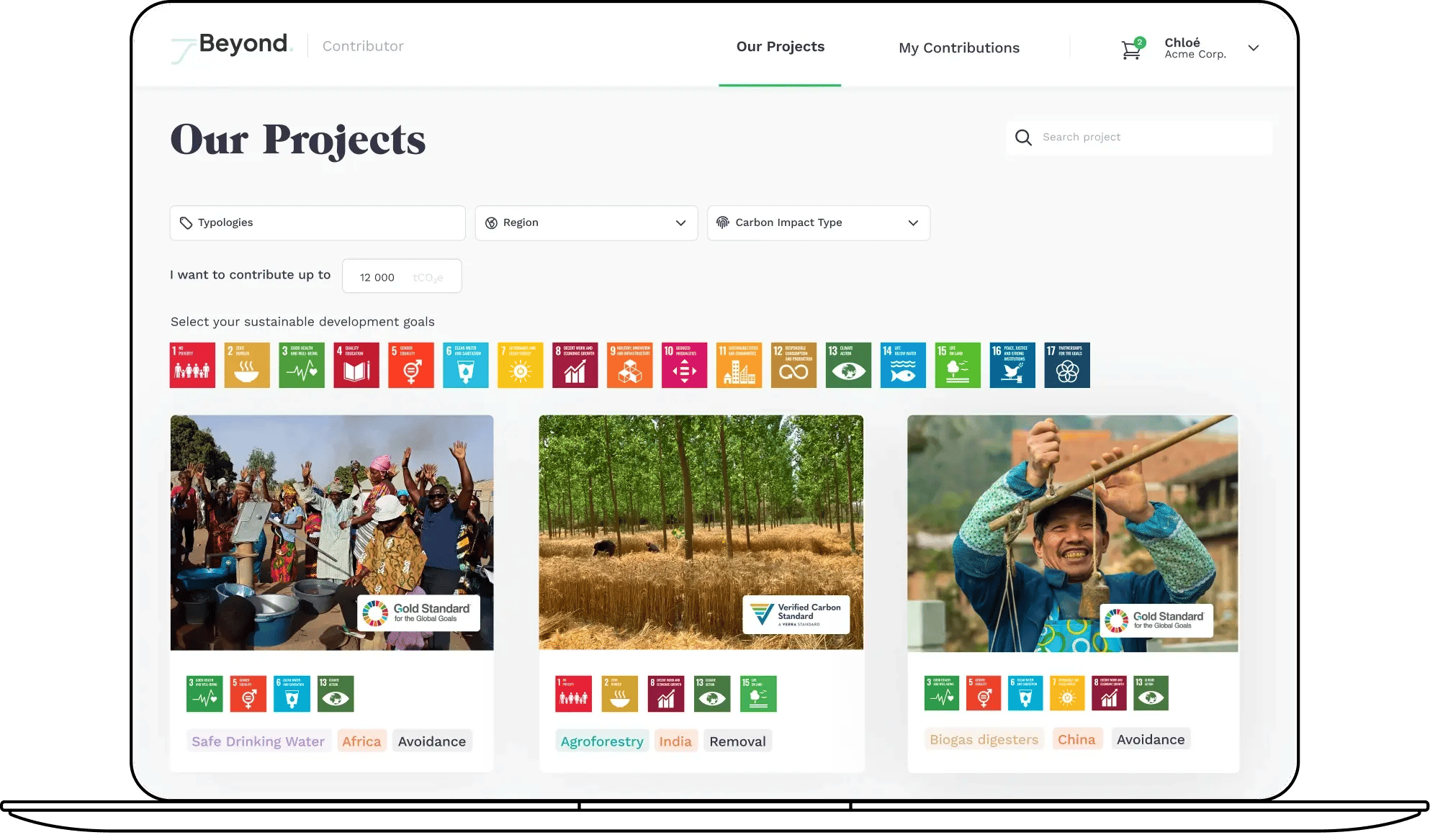Switch to My Contributions tab

[958, 48]
